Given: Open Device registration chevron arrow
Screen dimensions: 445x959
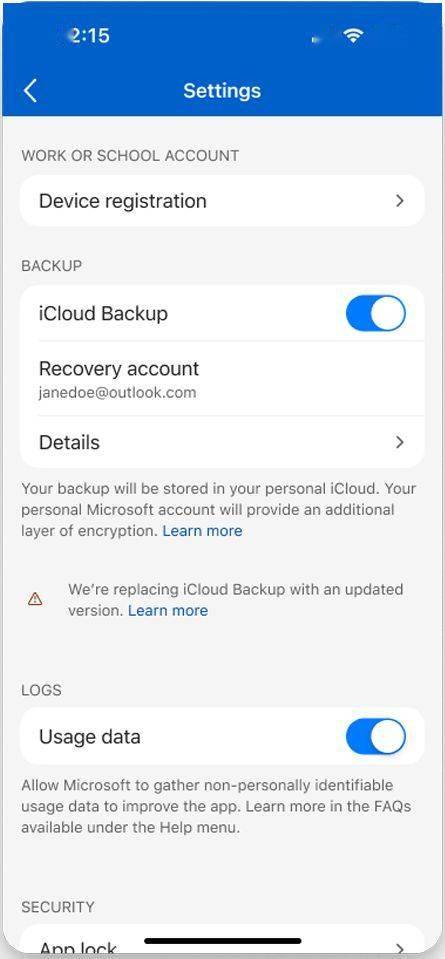Looking at the screenshot, I should (x=400, y=201).
